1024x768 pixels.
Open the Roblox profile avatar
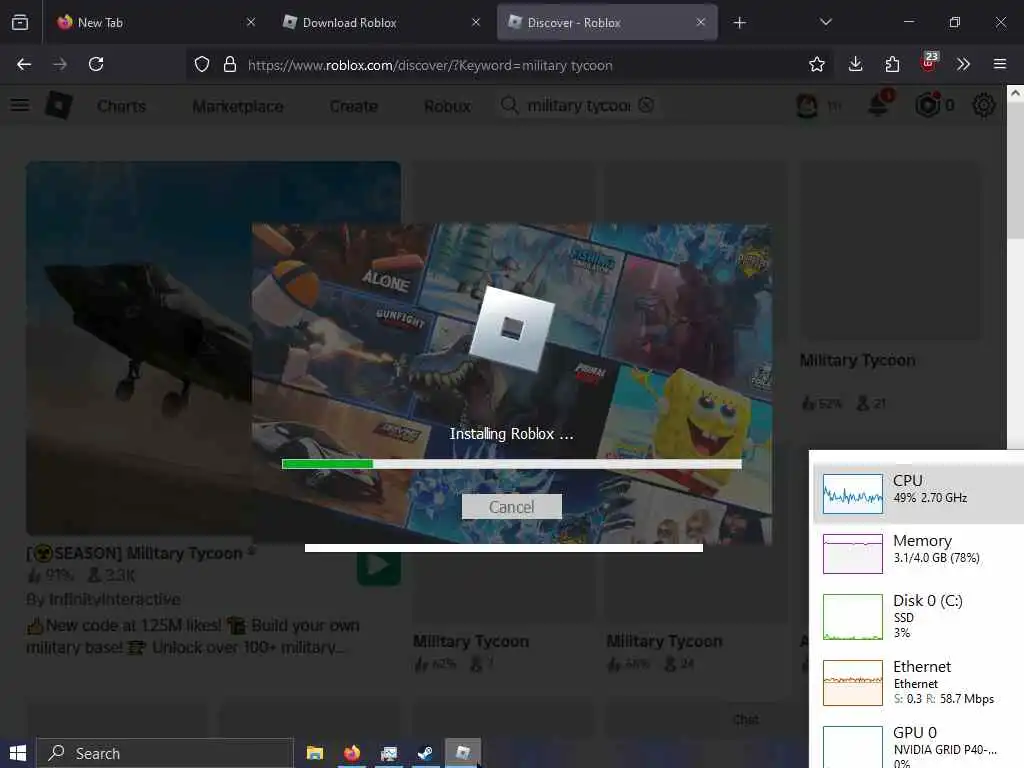point(807,105)
